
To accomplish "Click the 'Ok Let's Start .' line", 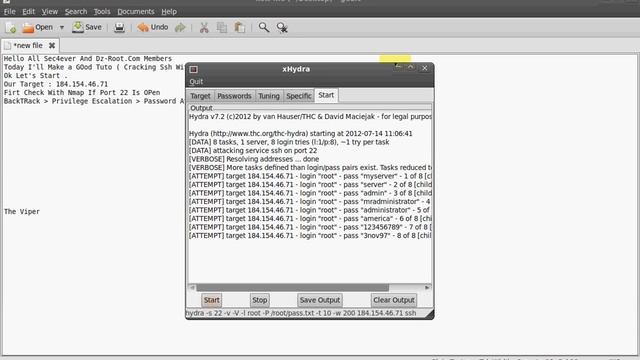I will coord(36,76).
